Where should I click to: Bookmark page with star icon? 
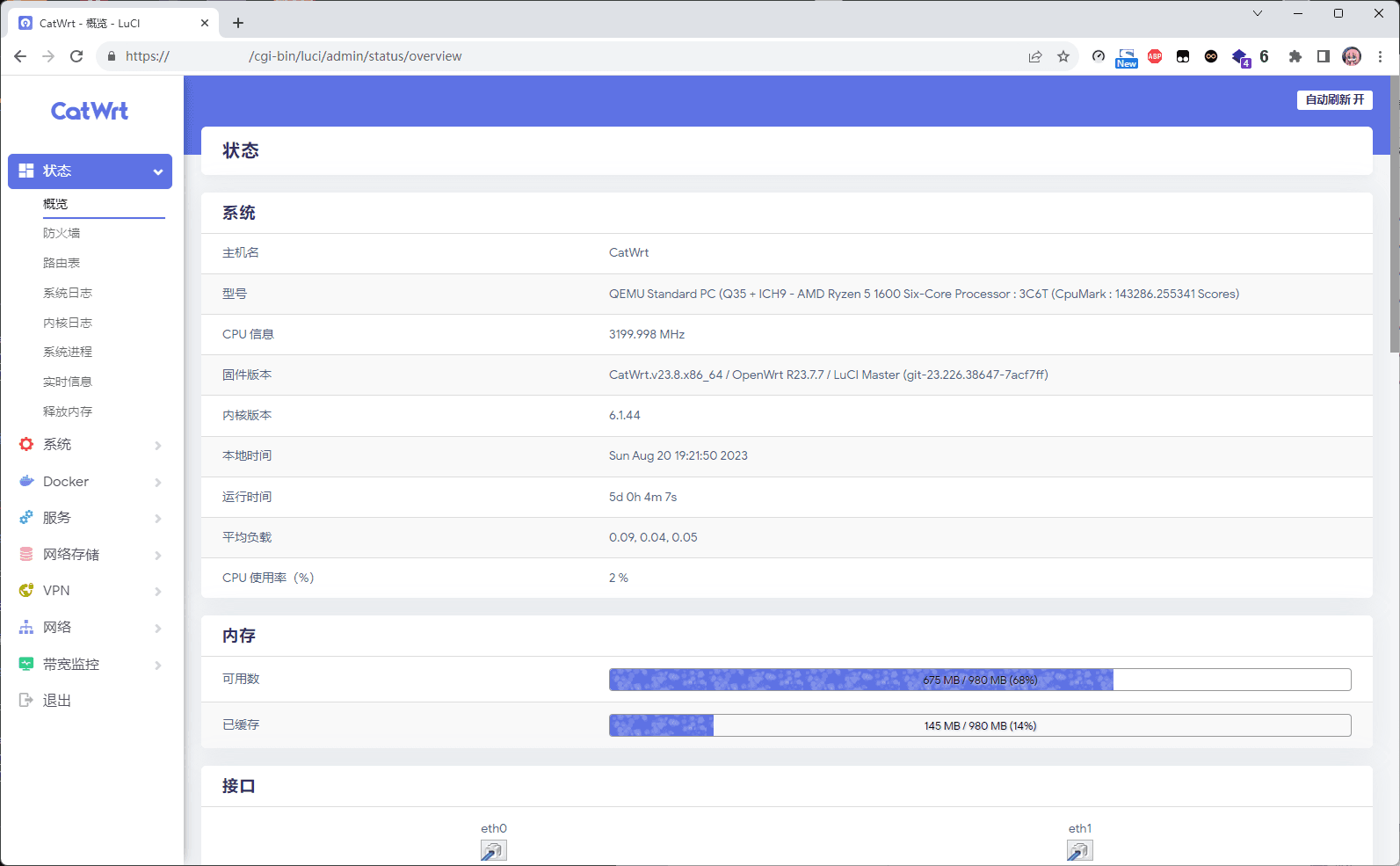(x=1063, y=56)
